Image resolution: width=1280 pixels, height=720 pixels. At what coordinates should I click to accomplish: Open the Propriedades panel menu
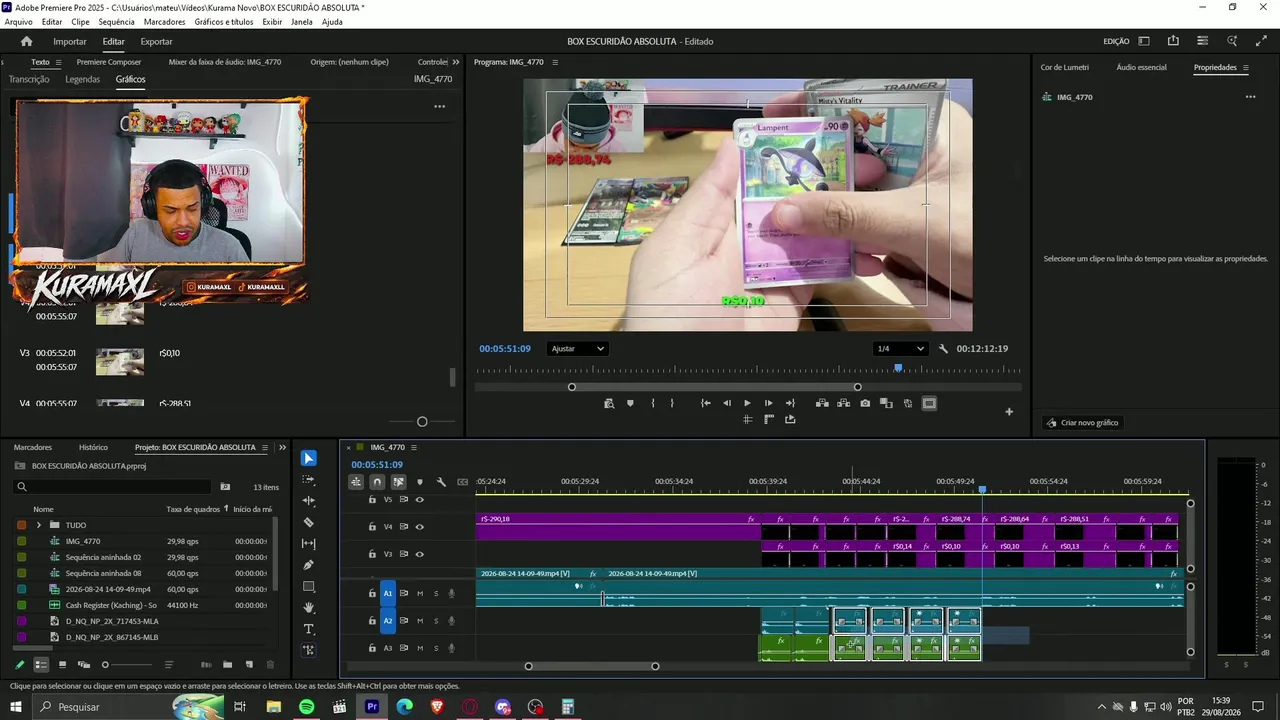pos(1246,68)
